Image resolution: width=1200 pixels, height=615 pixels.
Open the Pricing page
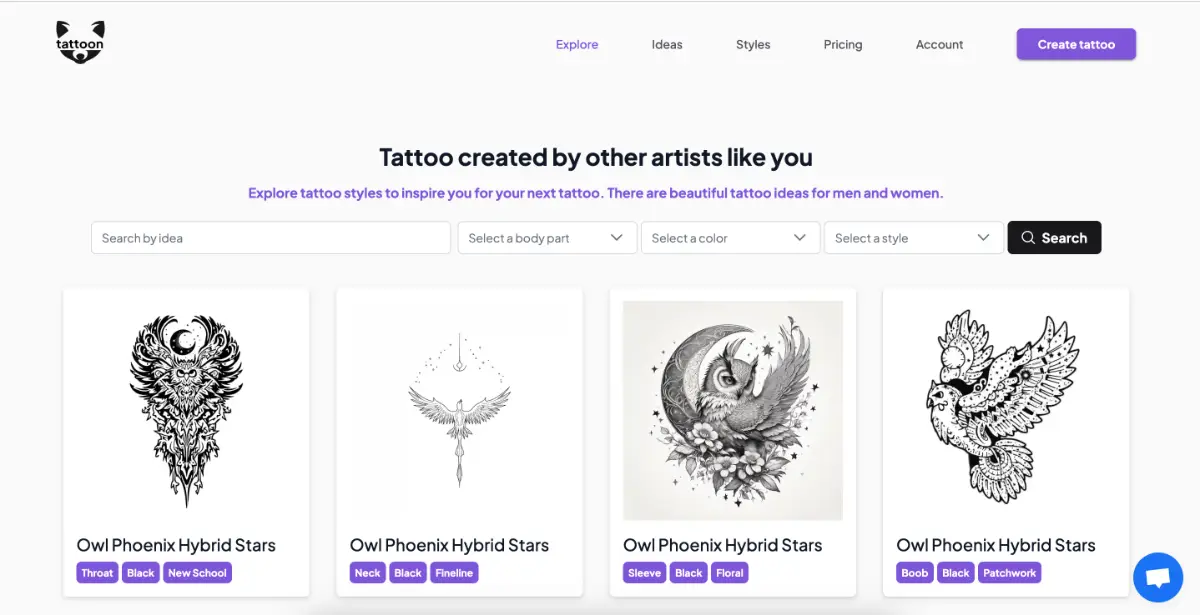pyautogui.click(x=843, y=44)
